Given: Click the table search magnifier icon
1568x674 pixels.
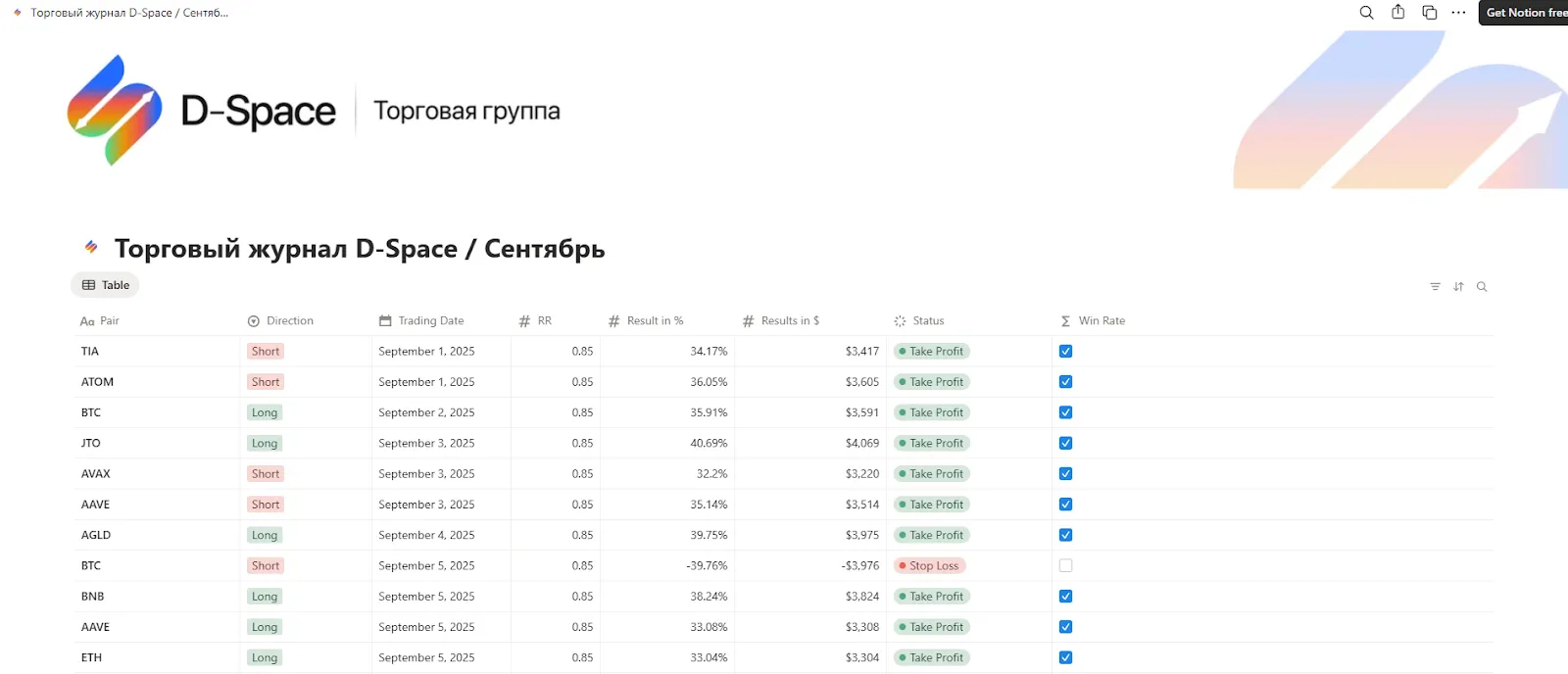Looking at the screenshot, I should [1482, 287].
